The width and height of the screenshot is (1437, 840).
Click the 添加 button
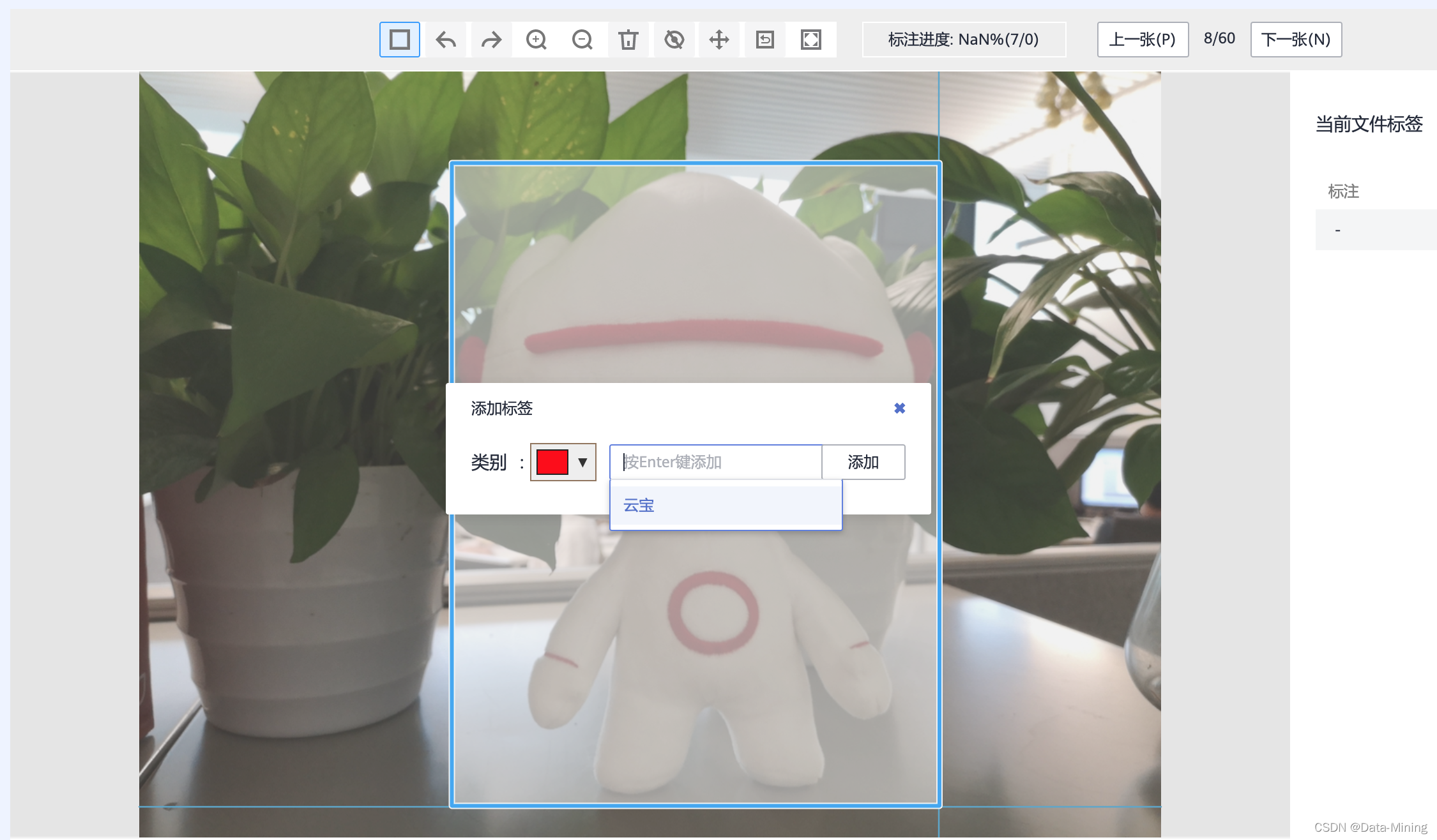tap(863, 462)
